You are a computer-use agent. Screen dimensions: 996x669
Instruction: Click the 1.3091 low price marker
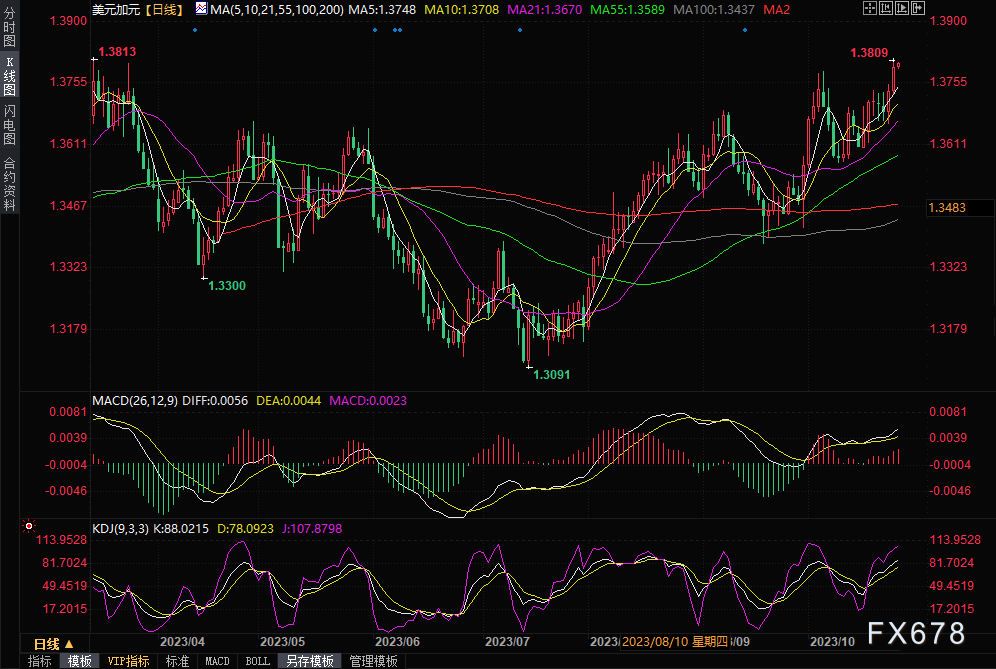click(x=553, y=374)
